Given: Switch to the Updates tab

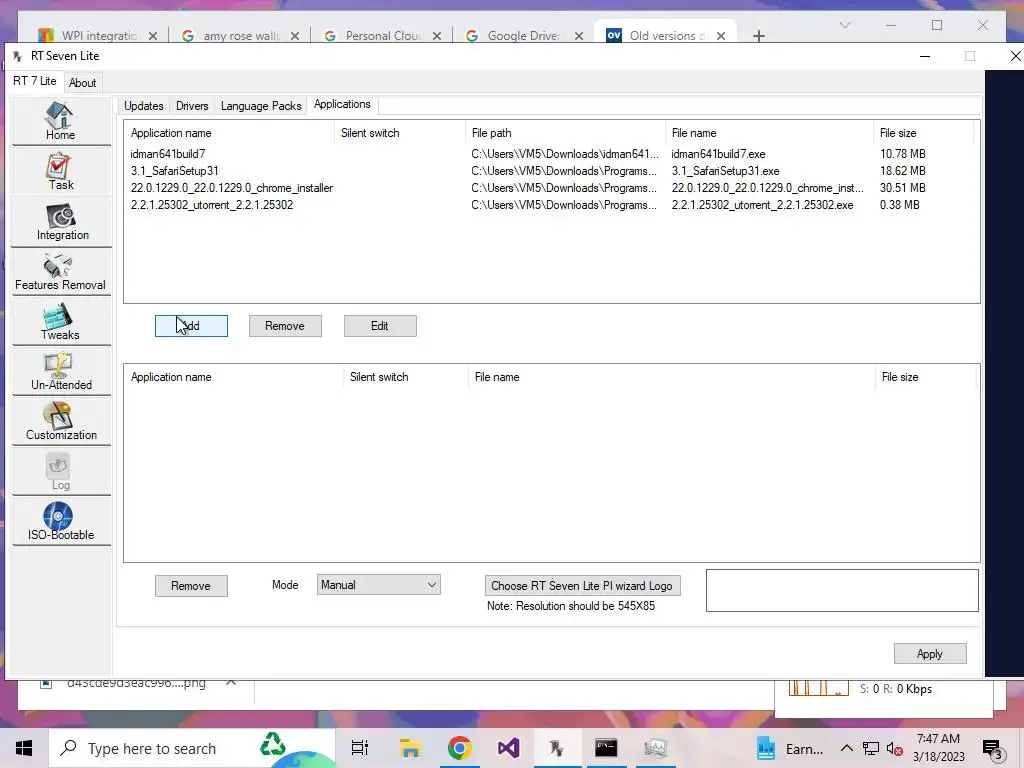Looking at the screenshot, I should tap(144, 106).
